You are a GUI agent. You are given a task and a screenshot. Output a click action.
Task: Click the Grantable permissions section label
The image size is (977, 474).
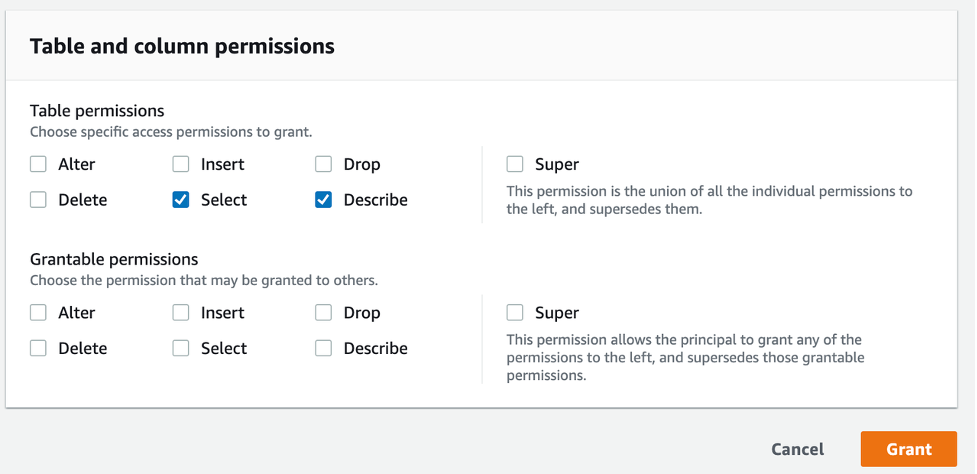[x=114, y=259]
